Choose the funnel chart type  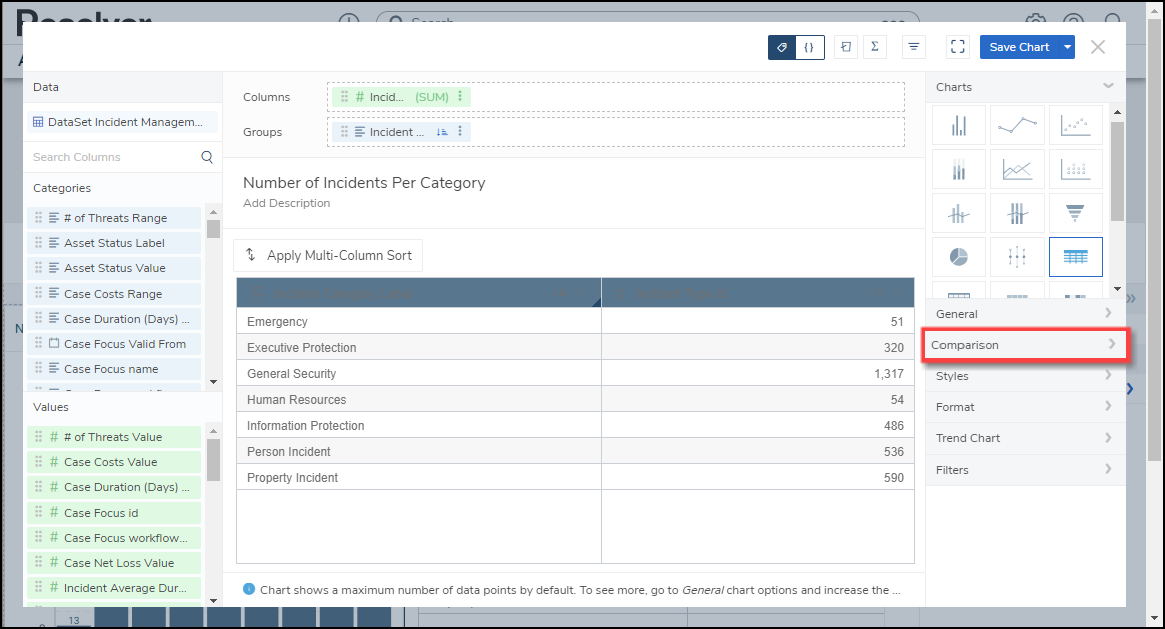coord(1075,213)
